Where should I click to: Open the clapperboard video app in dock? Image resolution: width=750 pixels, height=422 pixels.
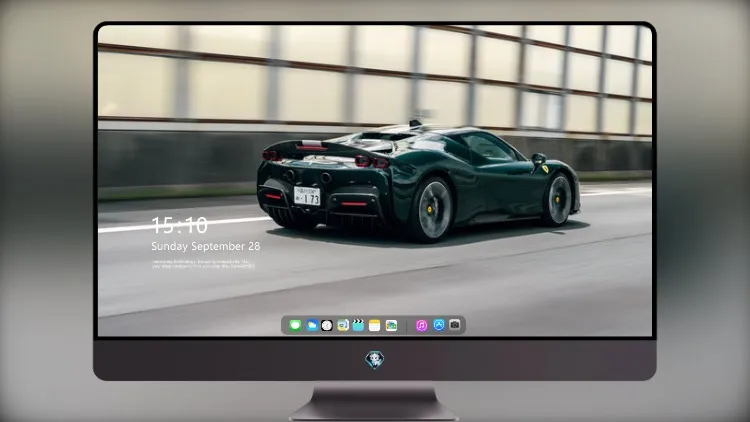(358, 325)
